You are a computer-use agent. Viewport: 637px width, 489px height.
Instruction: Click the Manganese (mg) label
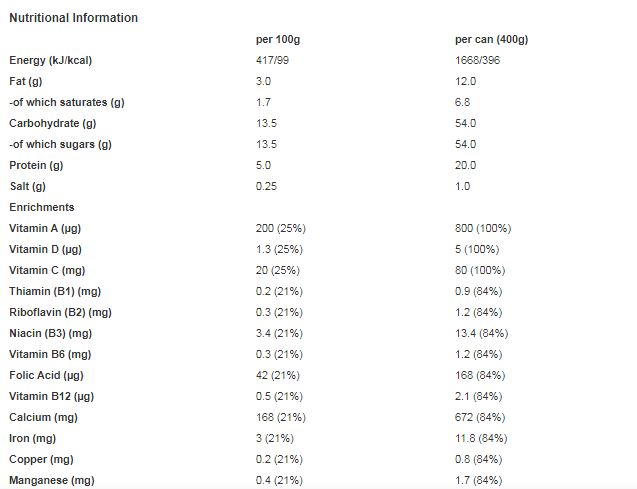click(x=52, y=480)
